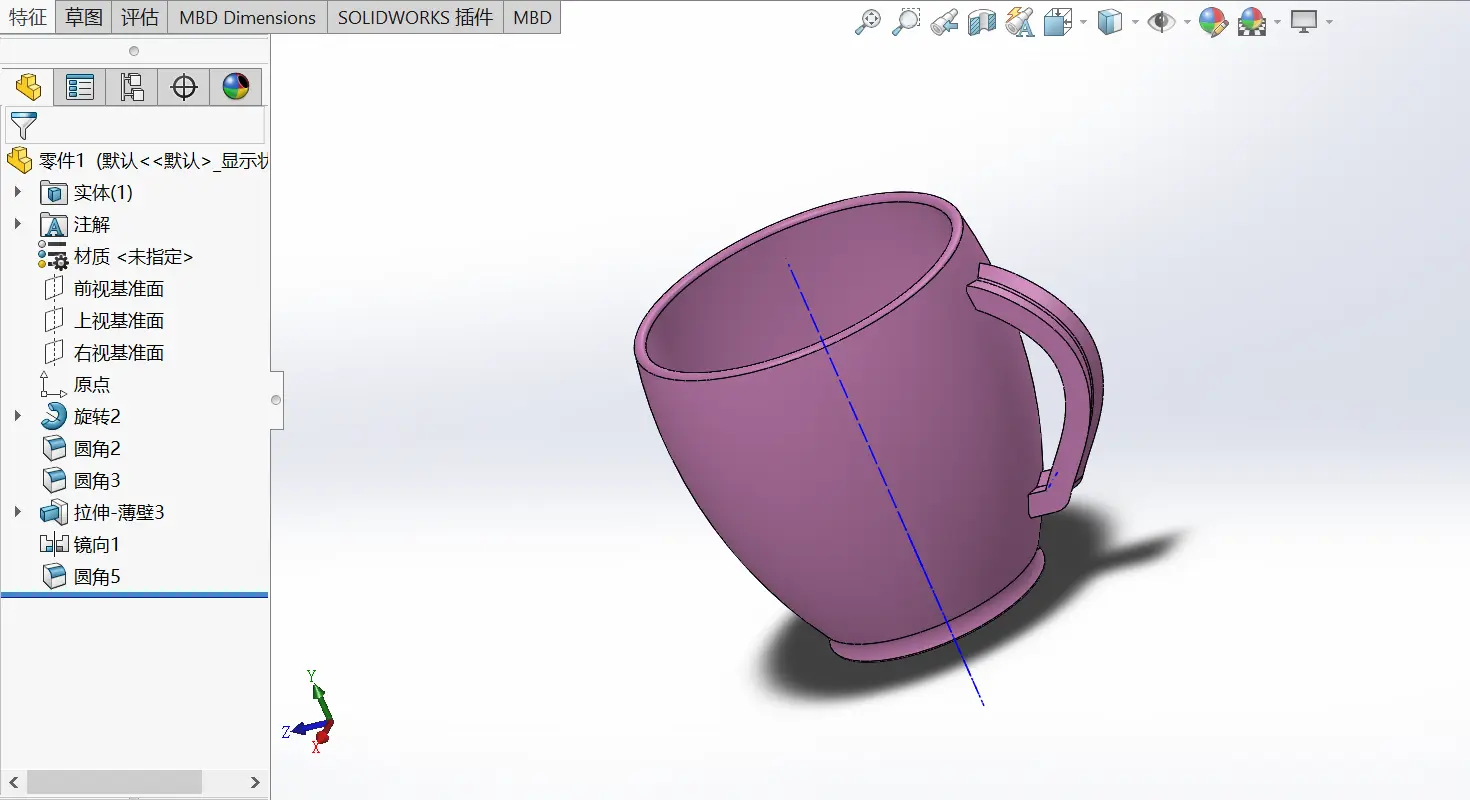The width and height of the screenshot is (1470, 800).
Task: Open the Dynamic Annotation Views icon
Action: [x=1020, y=22]
